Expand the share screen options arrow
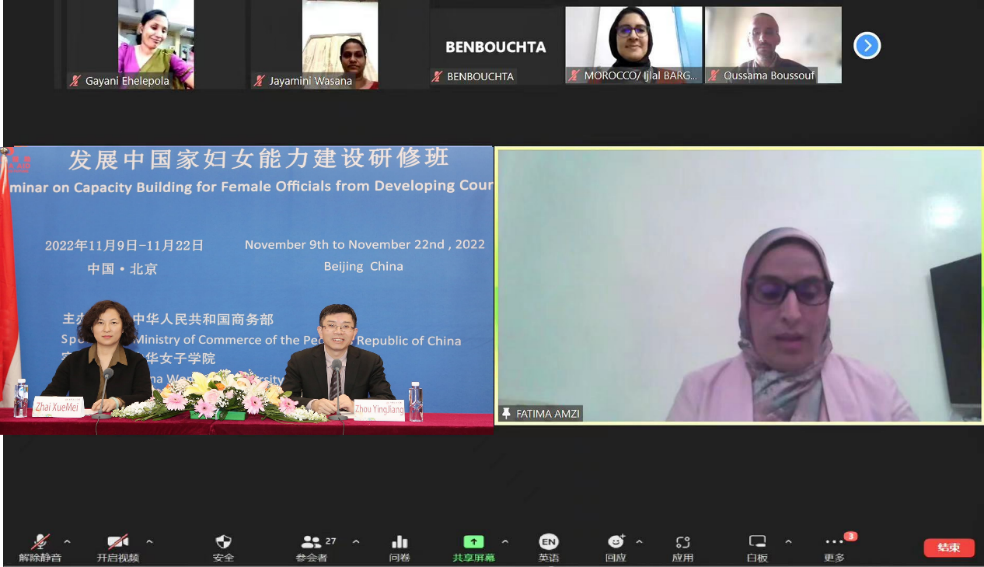The height and width of the screenshot is (567, 984). pos(505,542)
